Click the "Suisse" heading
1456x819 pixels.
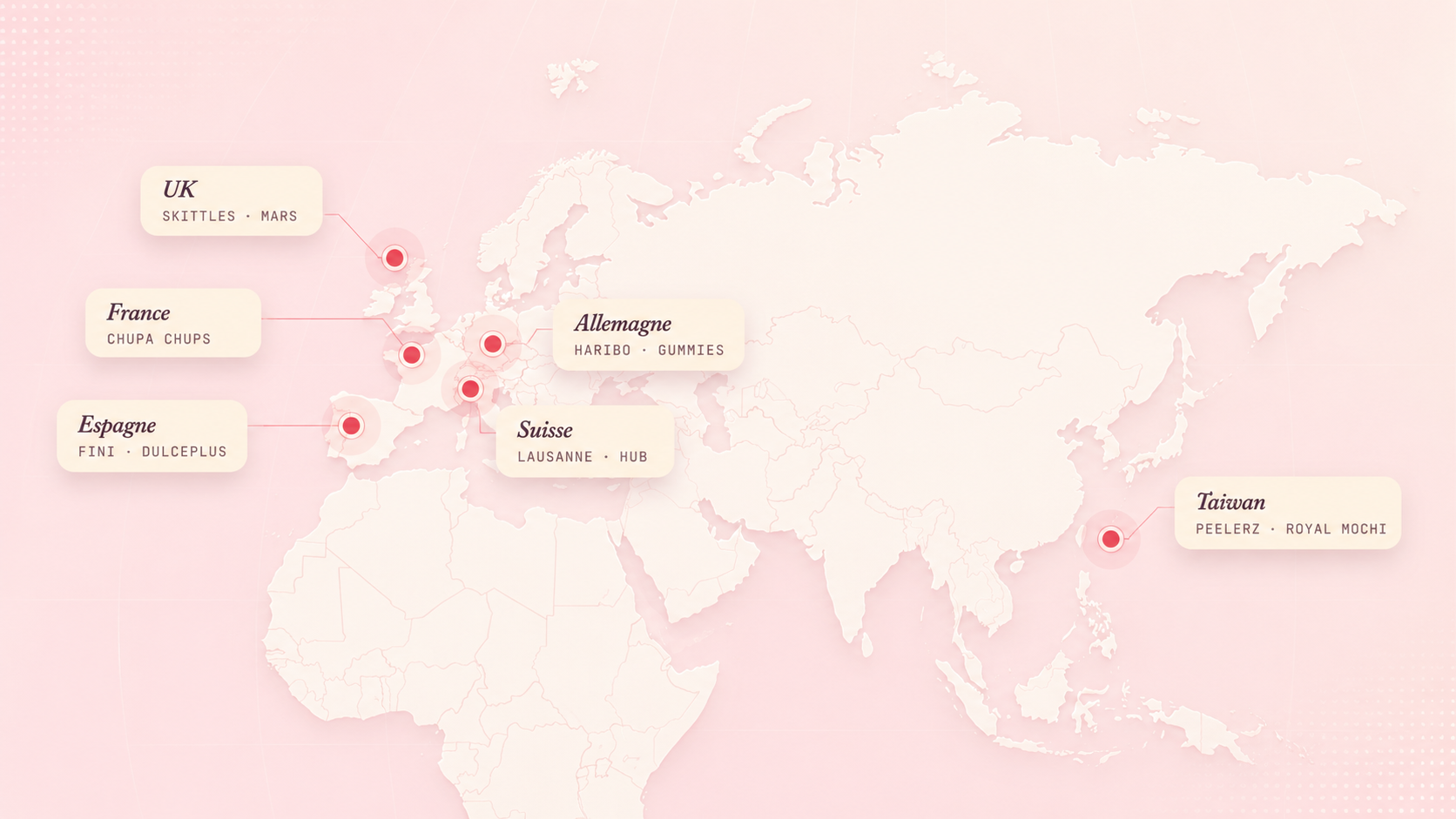tap(545, 430)
